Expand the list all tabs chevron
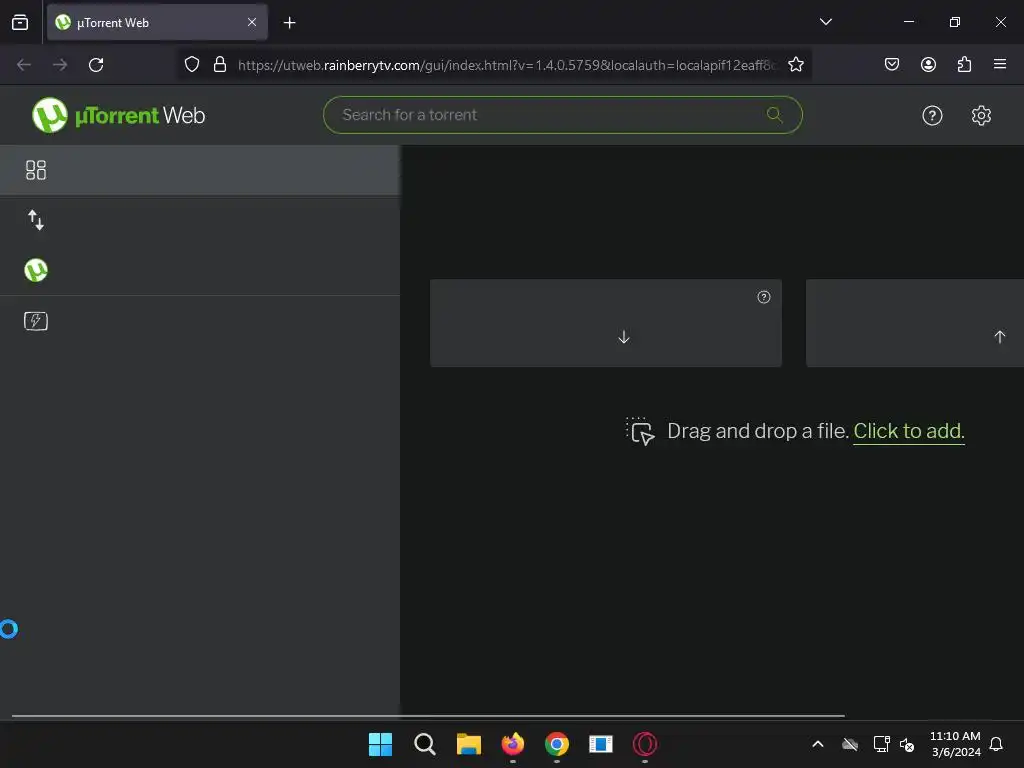Viewport: 1024px width, 768px height. tap(825, 22)
